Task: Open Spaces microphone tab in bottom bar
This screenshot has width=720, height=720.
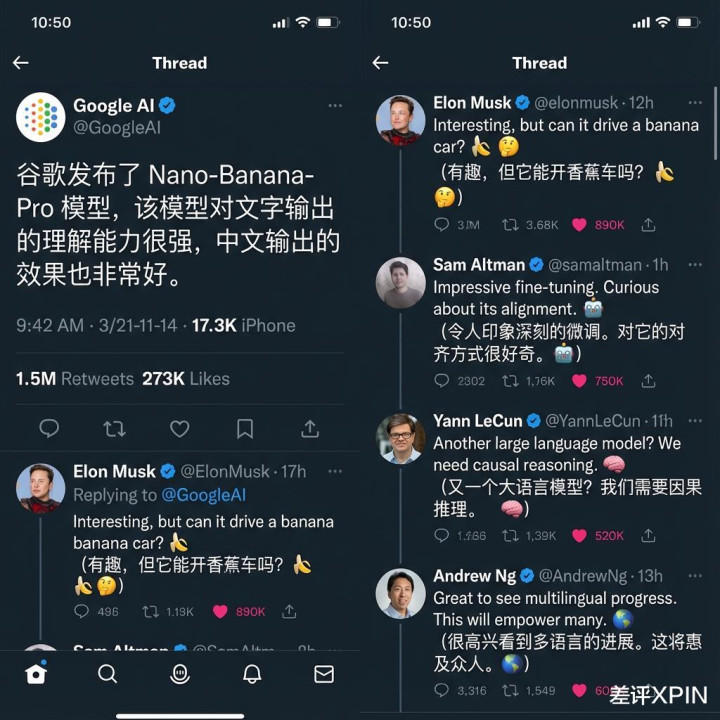Action: (180, 674)
